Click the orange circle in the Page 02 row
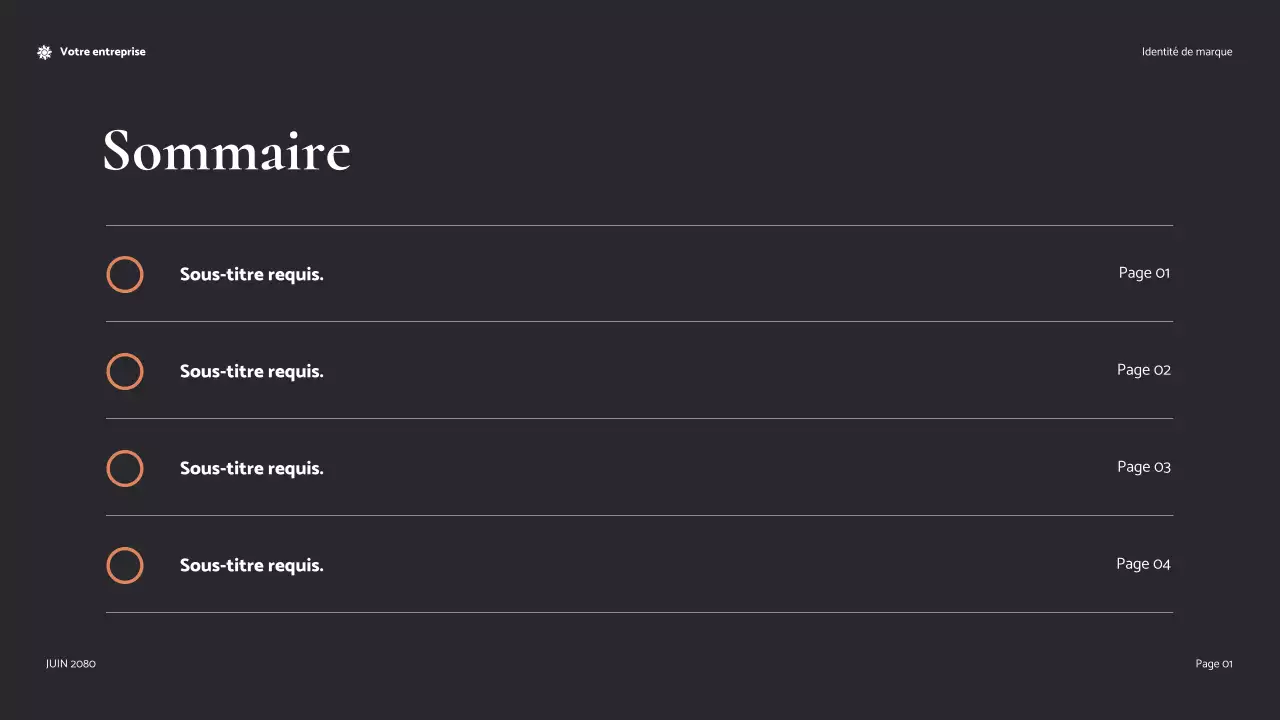Viewport: 1280px width, 720px height. click(125, 372)
